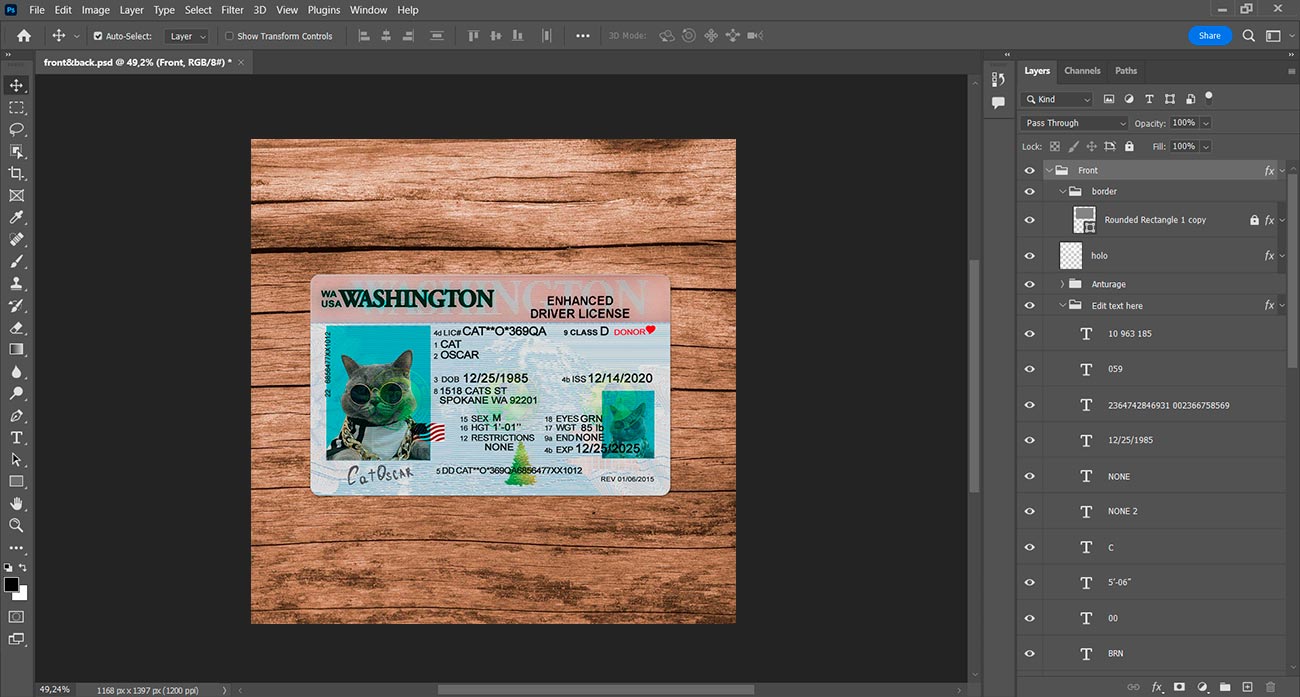This screenshot has height=697, width=1300.
Task: Activate the Brush tool
Action: (17, 261)
